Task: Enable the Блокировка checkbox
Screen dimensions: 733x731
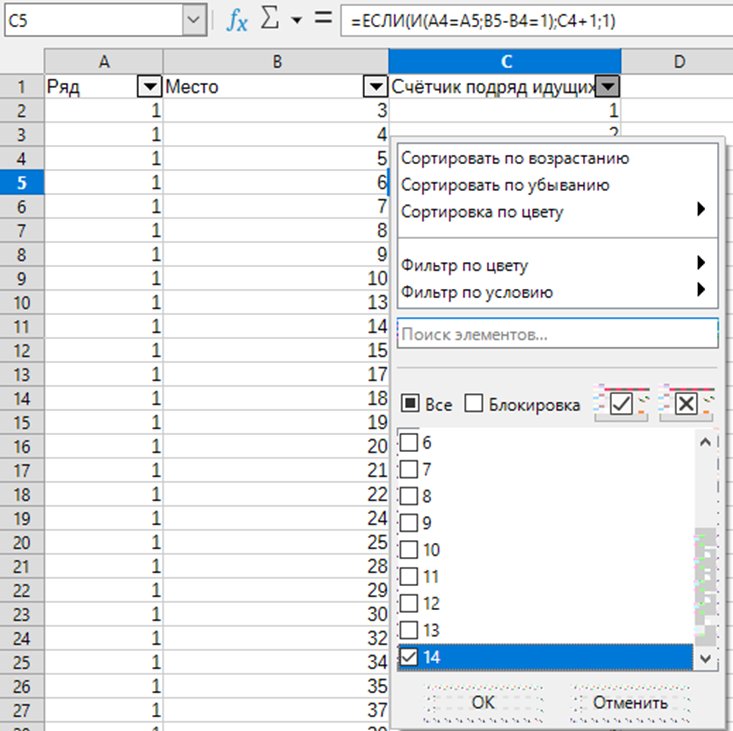Action: coord(475,405)
